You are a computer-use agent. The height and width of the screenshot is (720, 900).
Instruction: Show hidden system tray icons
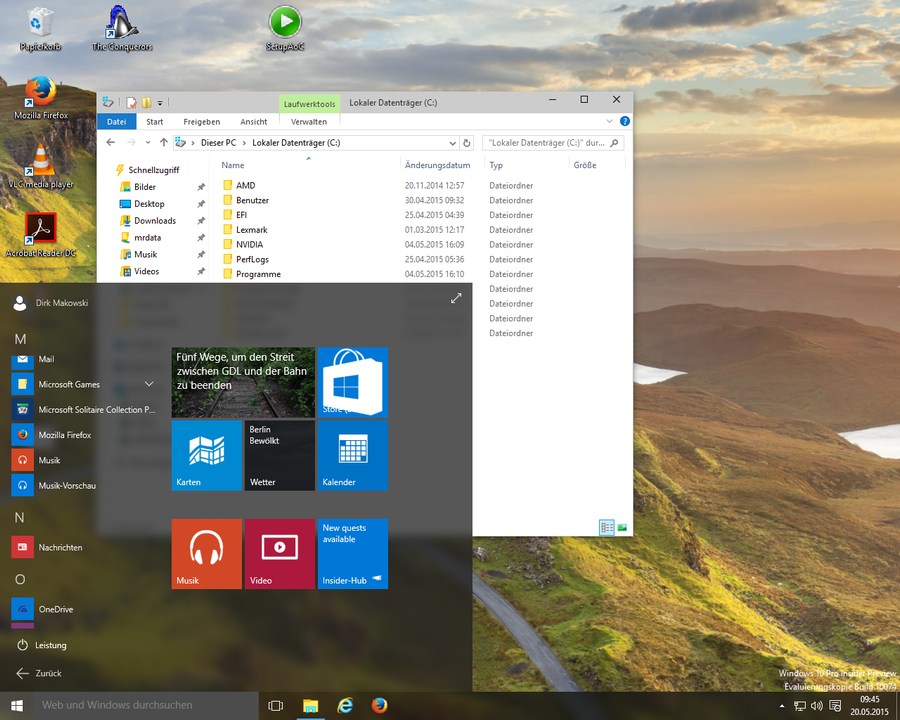(x=781, y=706)
